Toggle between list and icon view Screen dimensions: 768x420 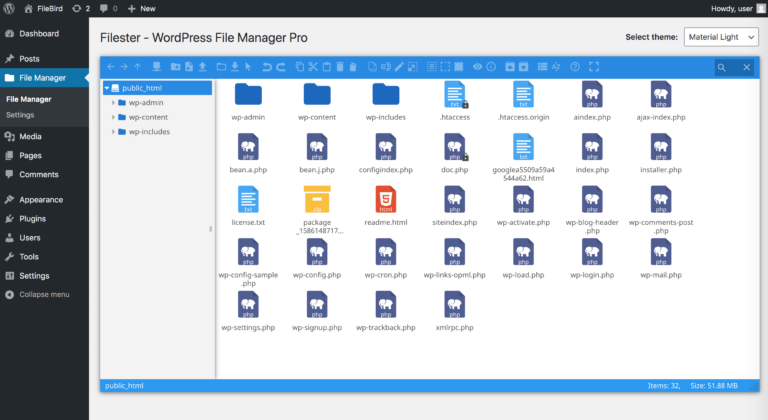[542, 67]
